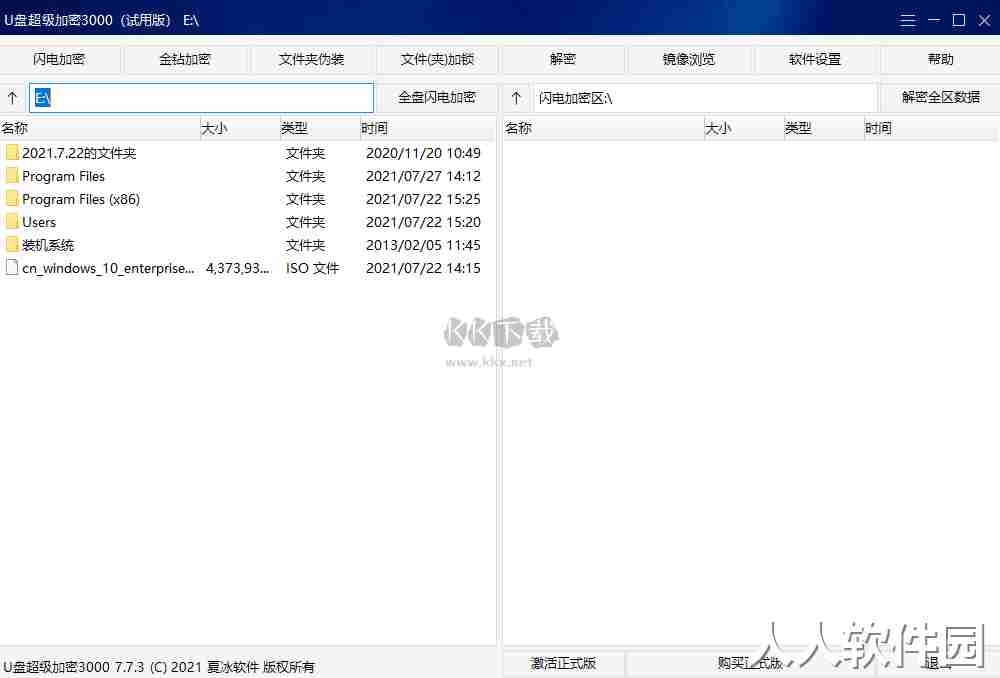The height and width of the screenshot is (678, 1000).
Task: Click date 2021/07/27 14:12
Action: point(423,176)
